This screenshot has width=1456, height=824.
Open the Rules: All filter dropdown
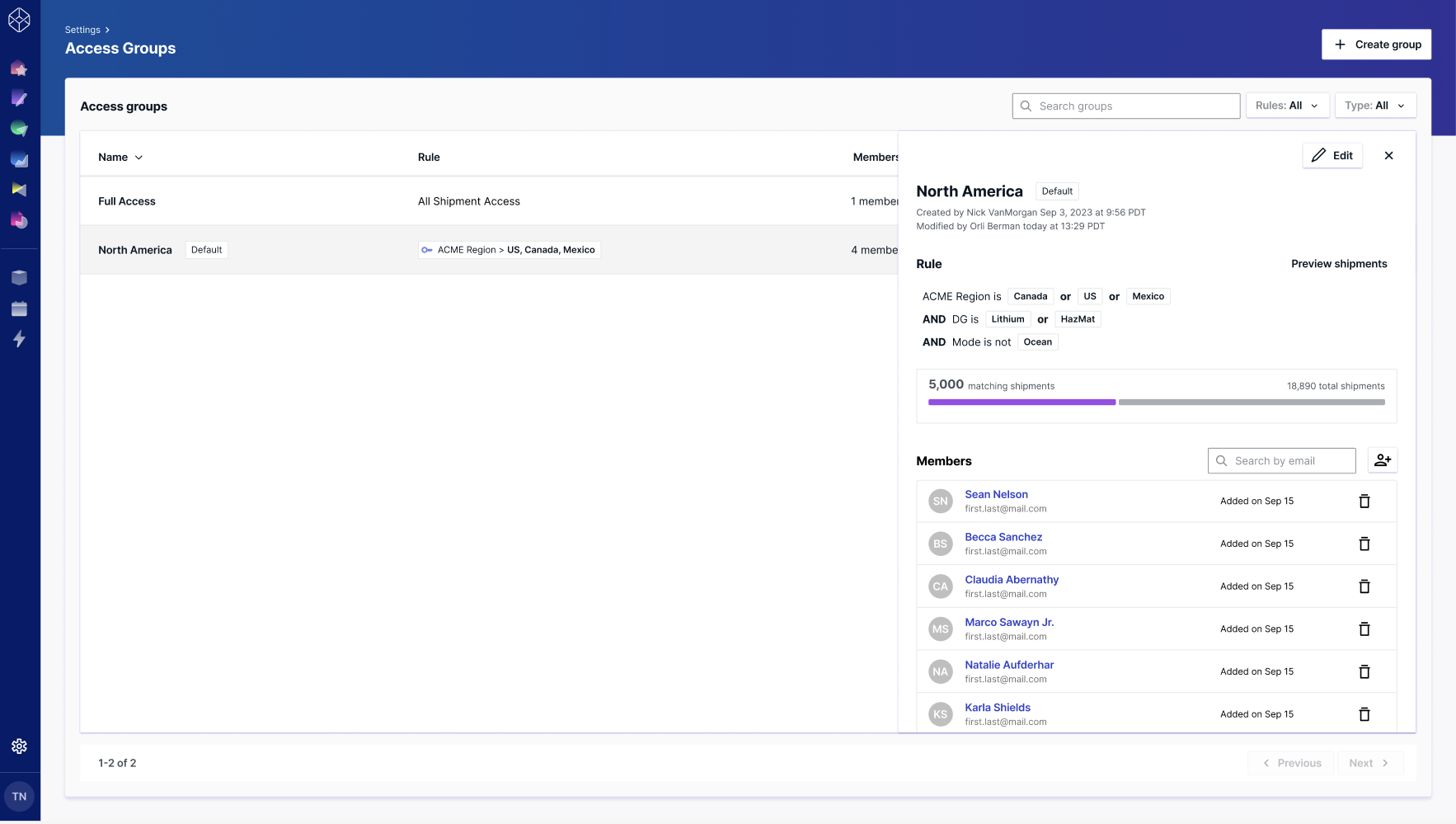1287,106
